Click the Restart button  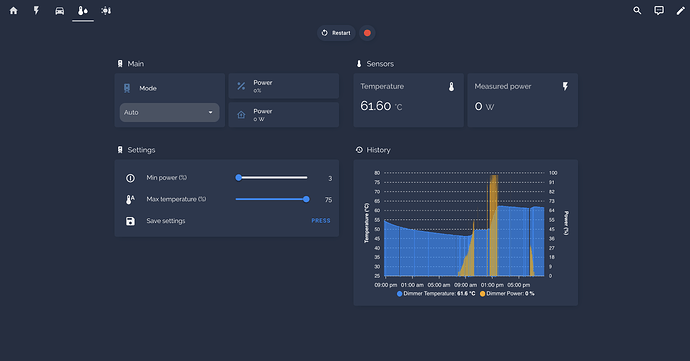tap(336, 33)
